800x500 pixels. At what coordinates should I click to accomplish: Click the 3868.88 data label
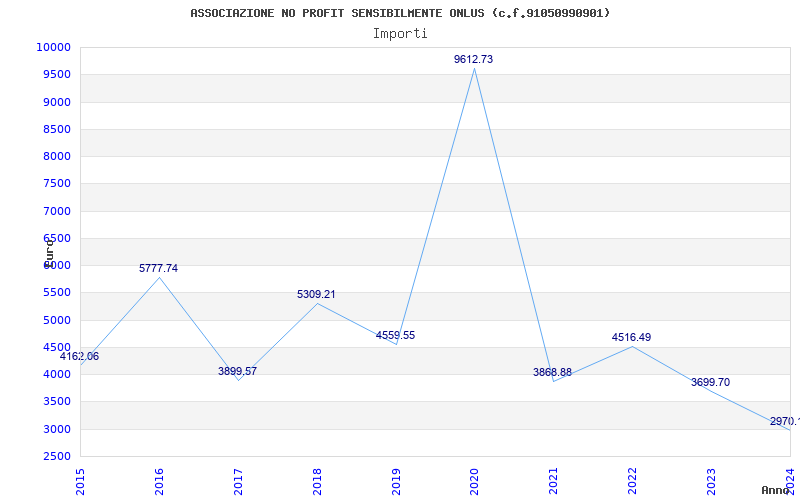point(553,372)
